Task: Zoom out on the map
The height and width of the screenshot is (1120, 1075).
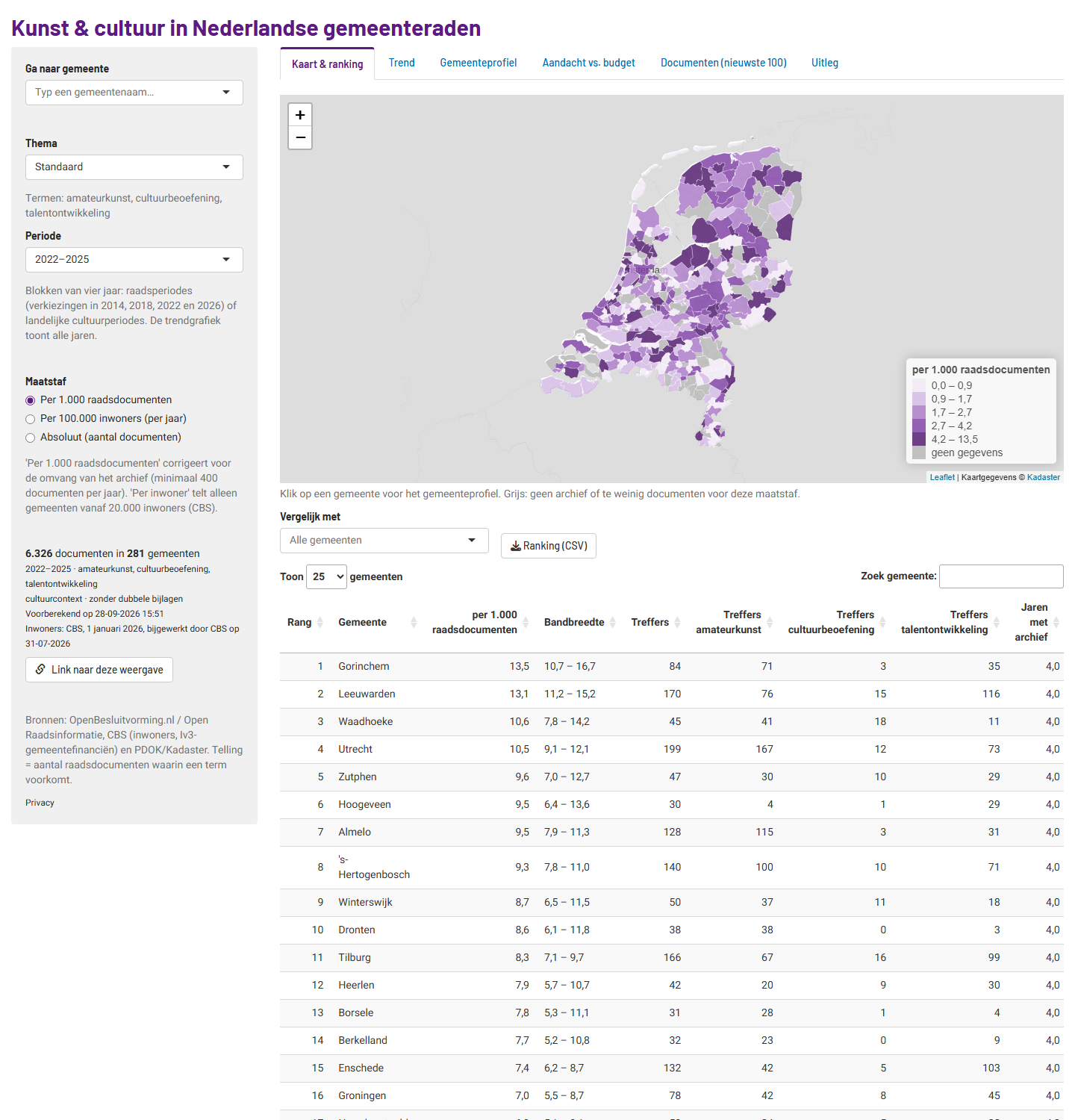Action: (x=300, y=137)
